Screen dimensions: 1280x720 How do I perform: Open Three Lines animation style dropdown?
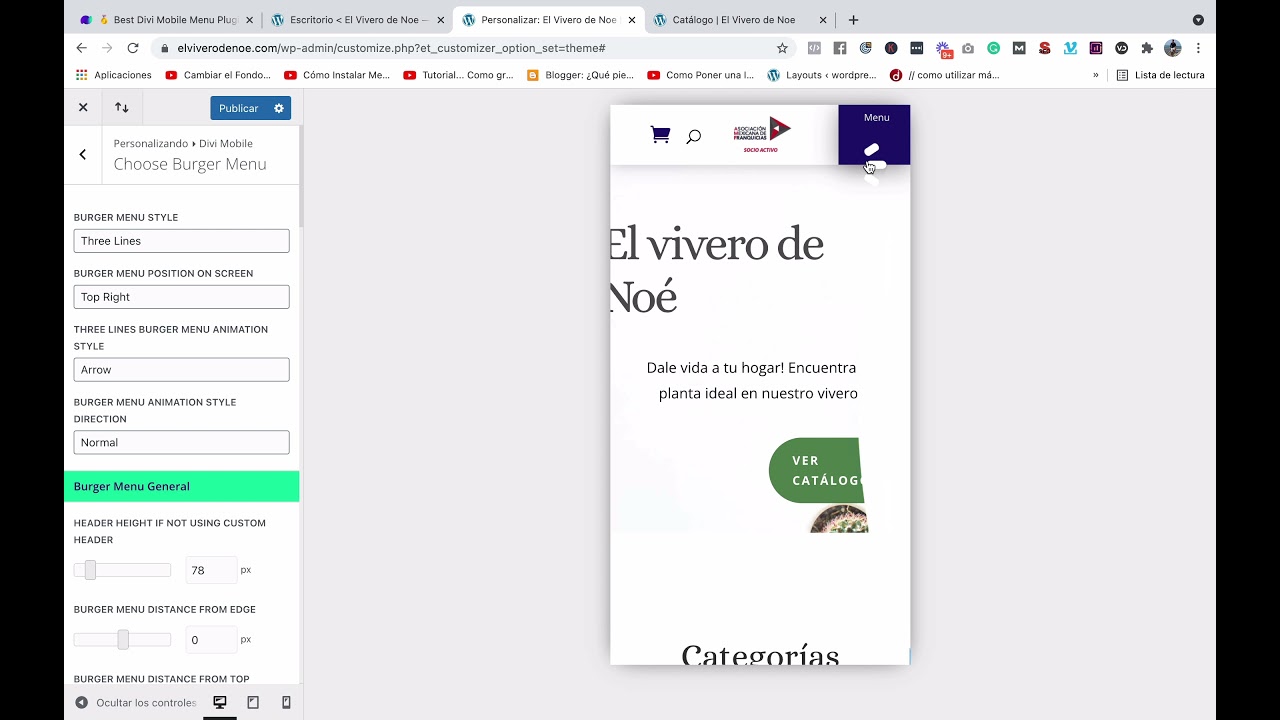(x=181, y=370)
